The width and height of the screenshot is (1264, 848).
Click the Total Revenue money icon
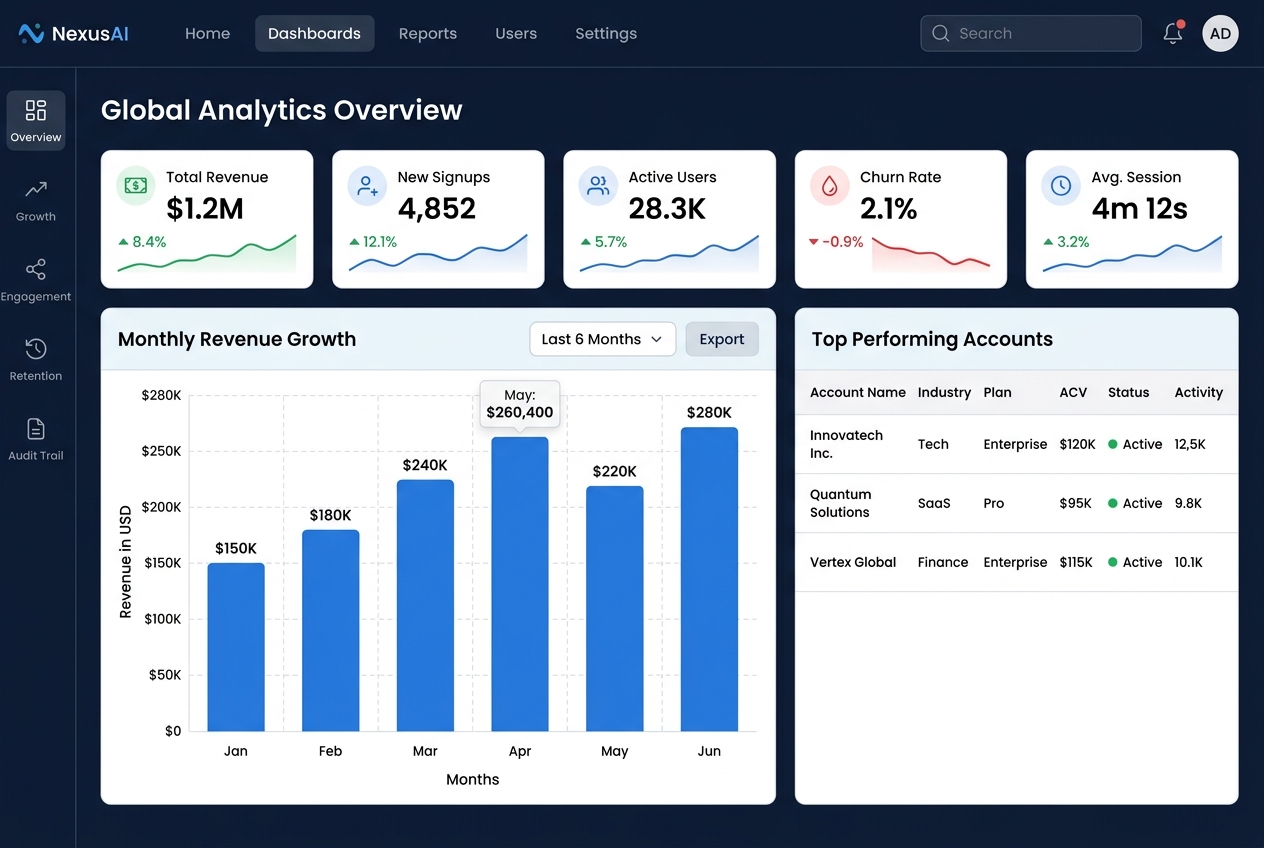click(x=136, y=186)
